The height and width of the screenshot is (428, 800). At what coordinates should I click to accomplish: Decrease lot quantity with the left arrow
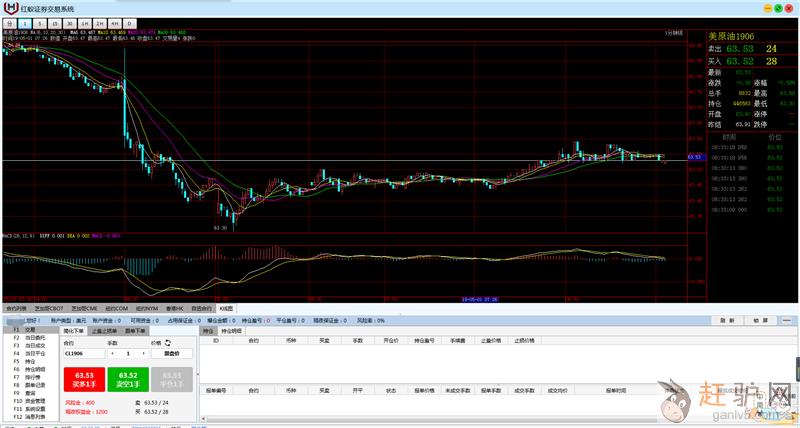(112, 353)
